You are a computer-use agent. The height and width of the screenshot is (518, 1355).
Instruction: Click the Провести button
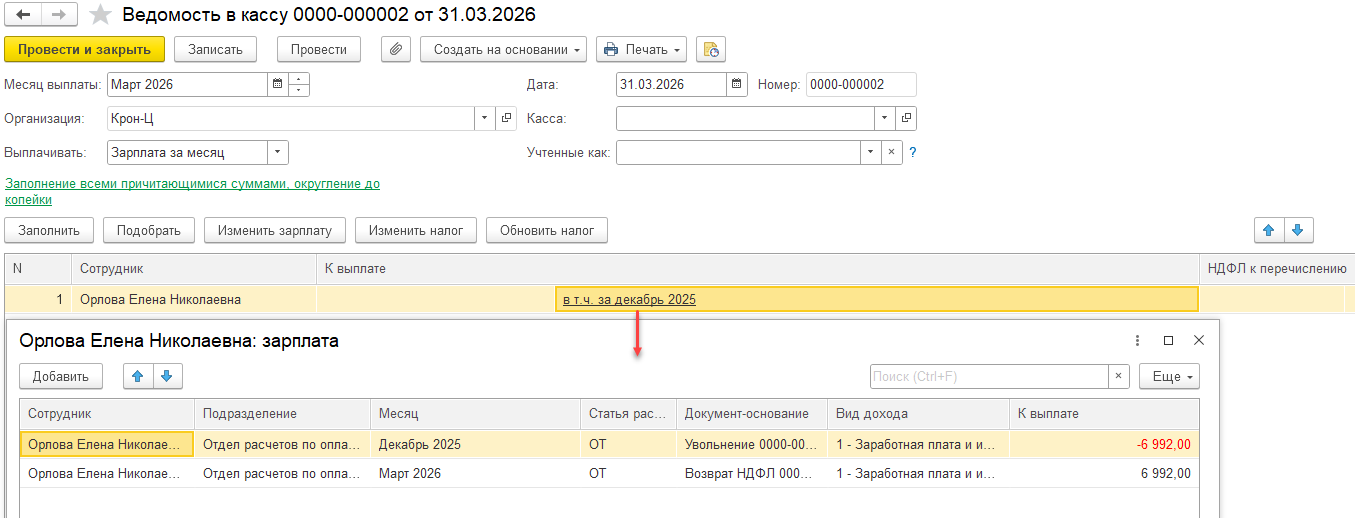tap(319, 49)
